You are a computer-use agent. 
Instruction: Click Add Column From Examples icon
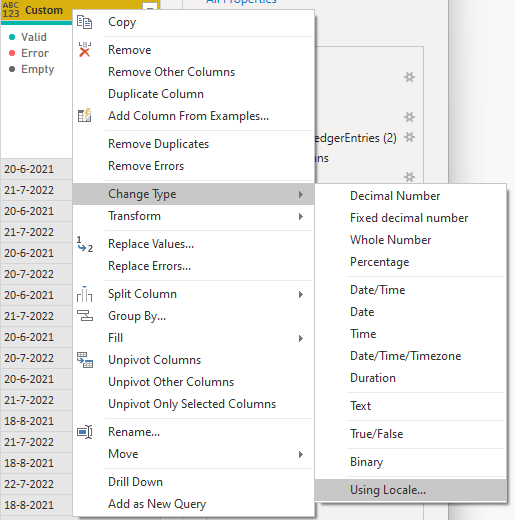click(84, 116)
